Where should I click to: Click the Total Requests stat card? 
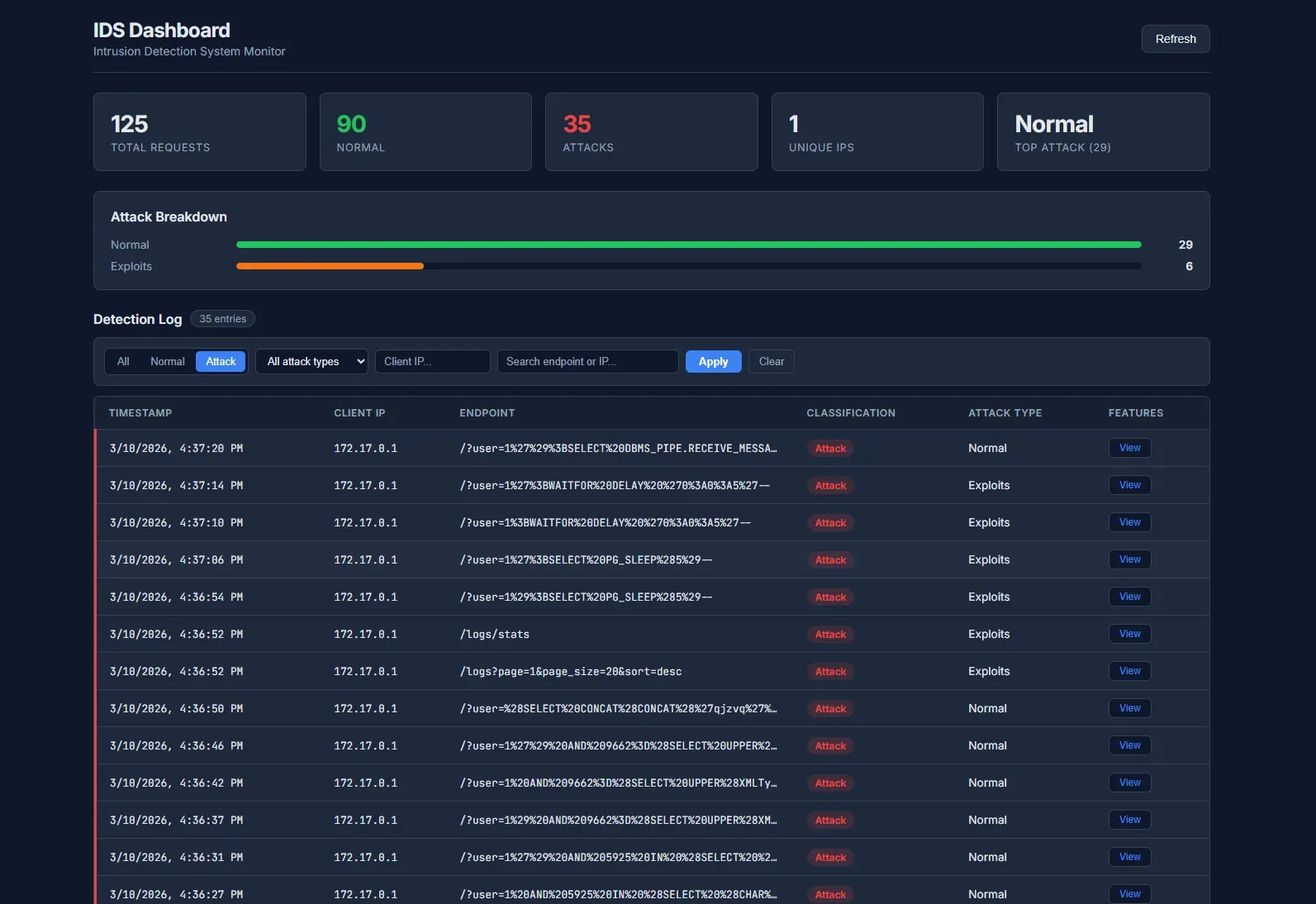pyautogui.click(x=199, y=132)
